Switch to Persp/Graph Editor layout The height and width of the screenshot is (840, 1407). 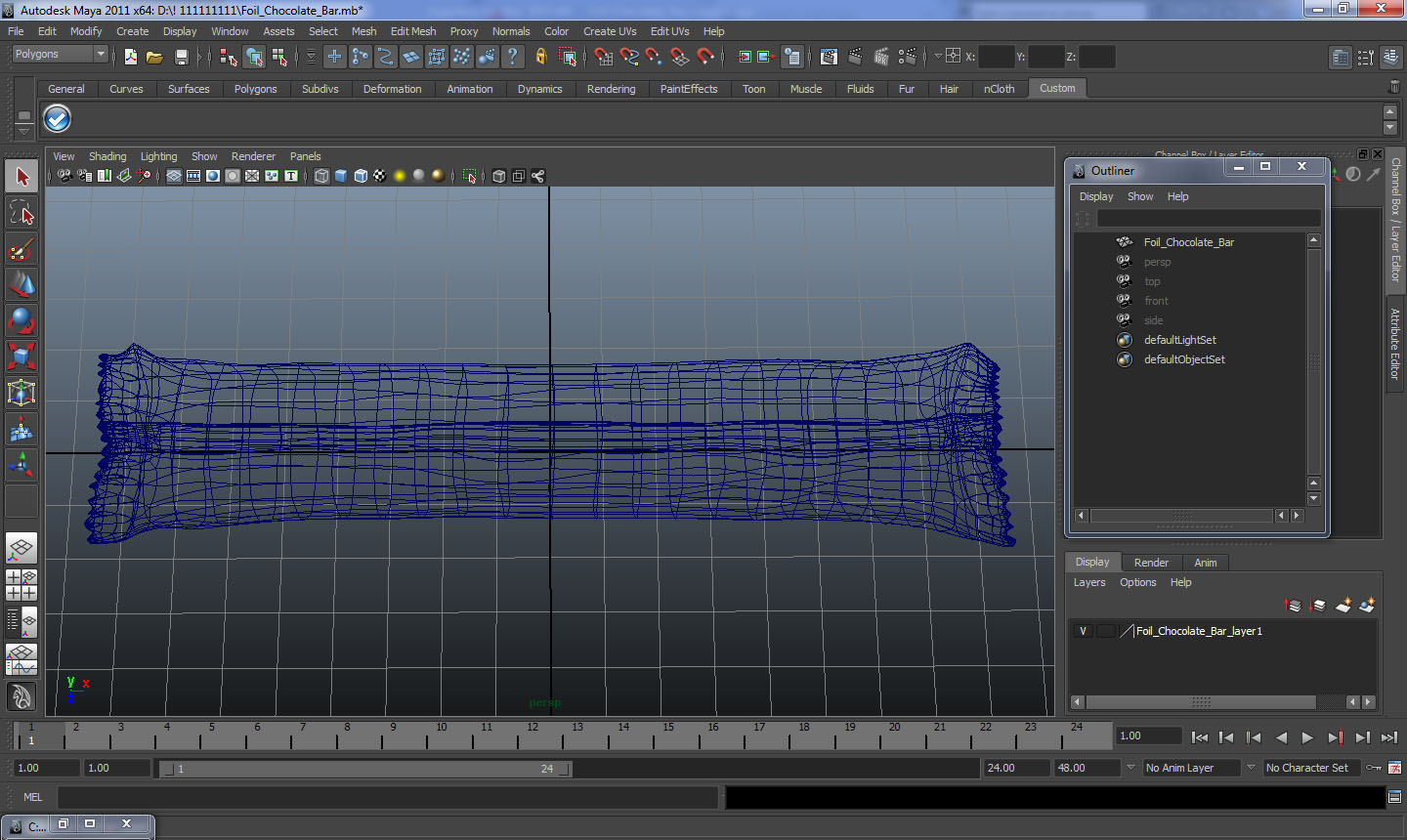click(x=21, y=659)
